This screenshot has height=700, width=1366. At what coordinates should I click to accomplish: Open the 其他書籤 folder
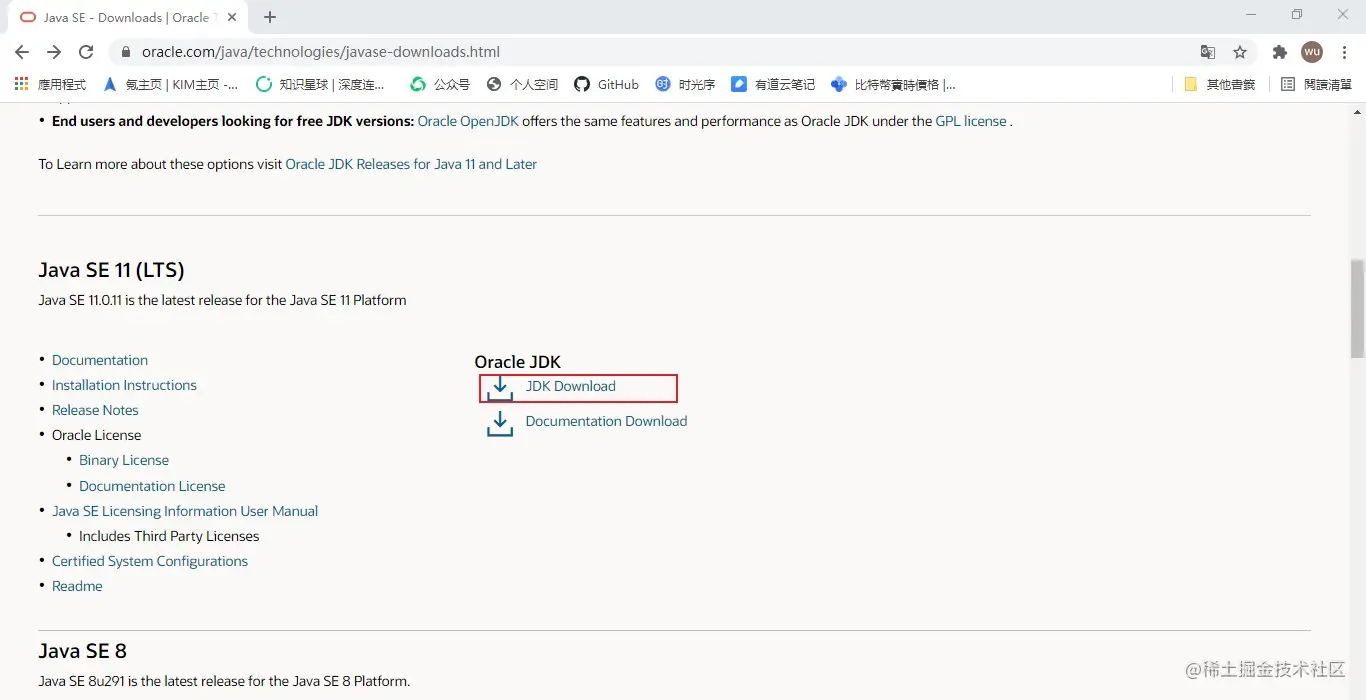1219,84
